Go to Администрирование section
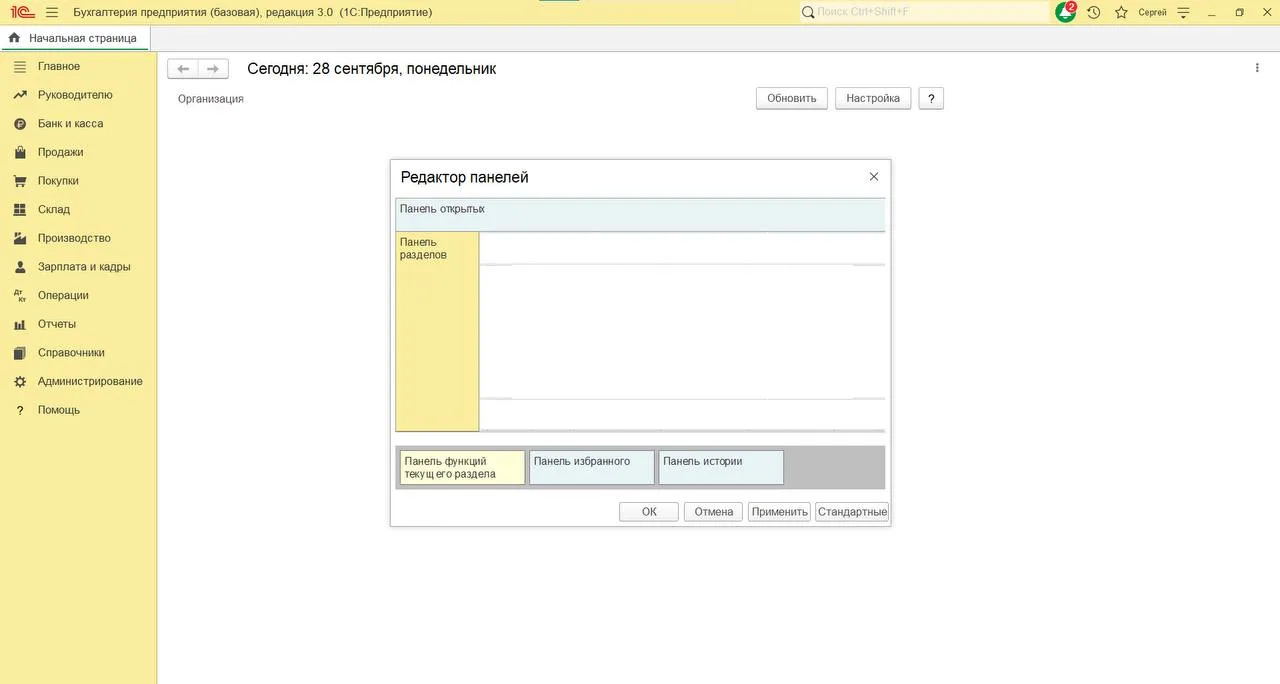This screenshot has width=1280, height=684. [x=90, y=381]
